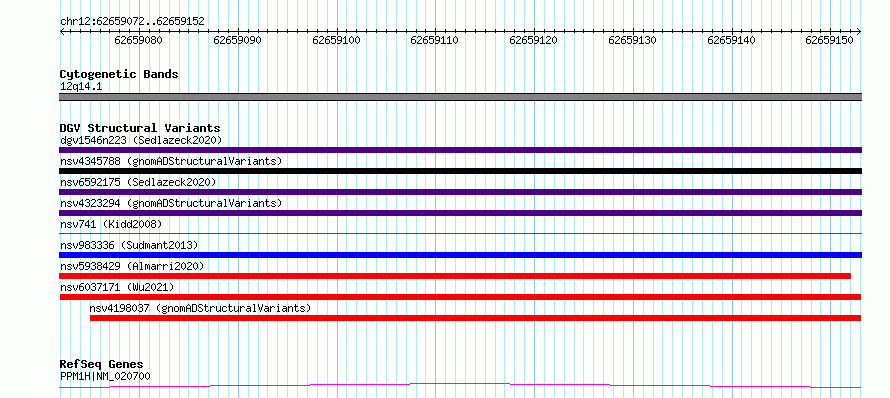Click the black nsv4345788 variant bar
Image resolution: width=890 pixels, height=398 pixels.
tap(460, 171)
